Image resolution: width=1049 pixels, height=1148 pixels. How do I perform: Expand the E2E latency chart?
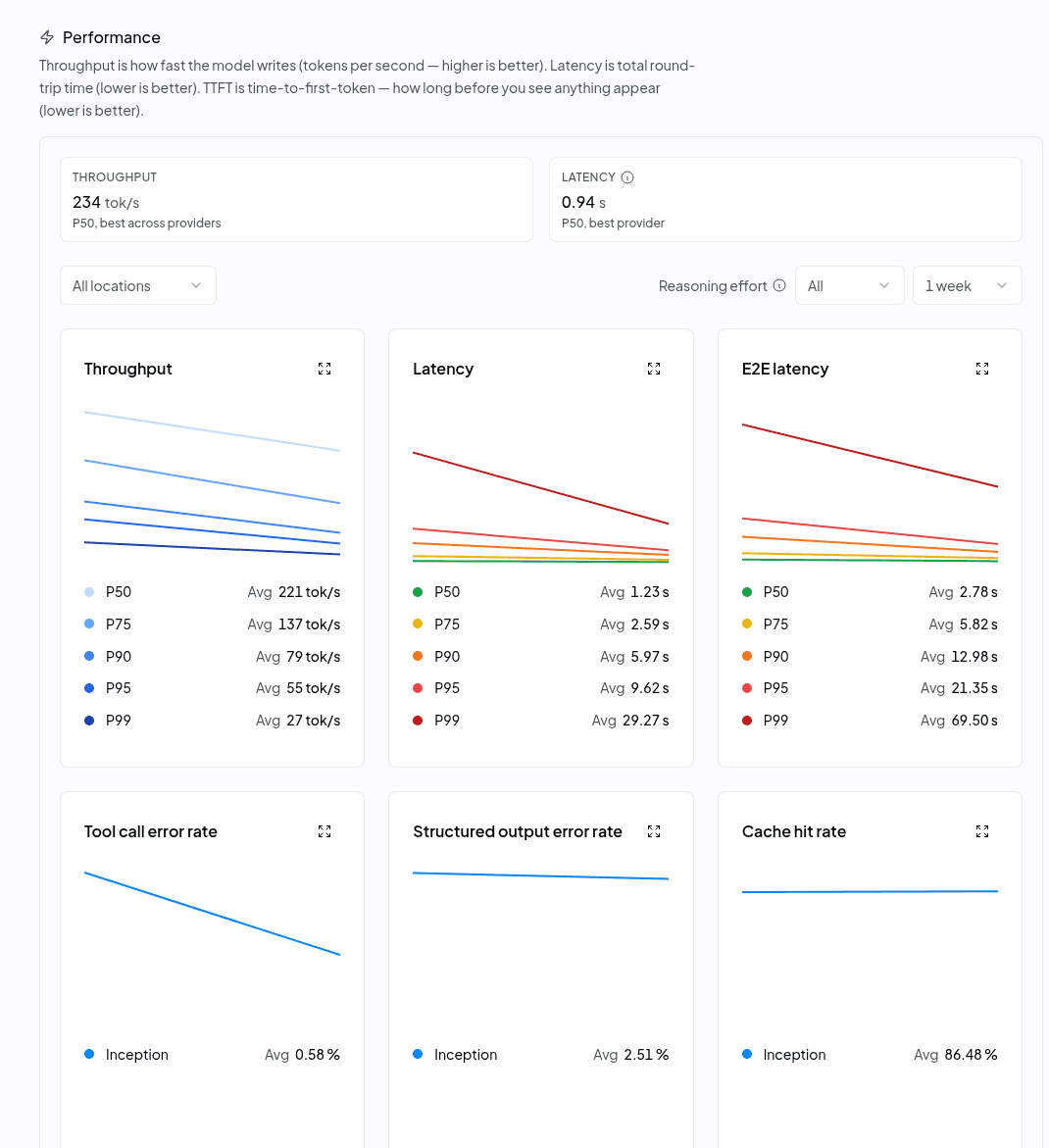[x=982, y=369]
